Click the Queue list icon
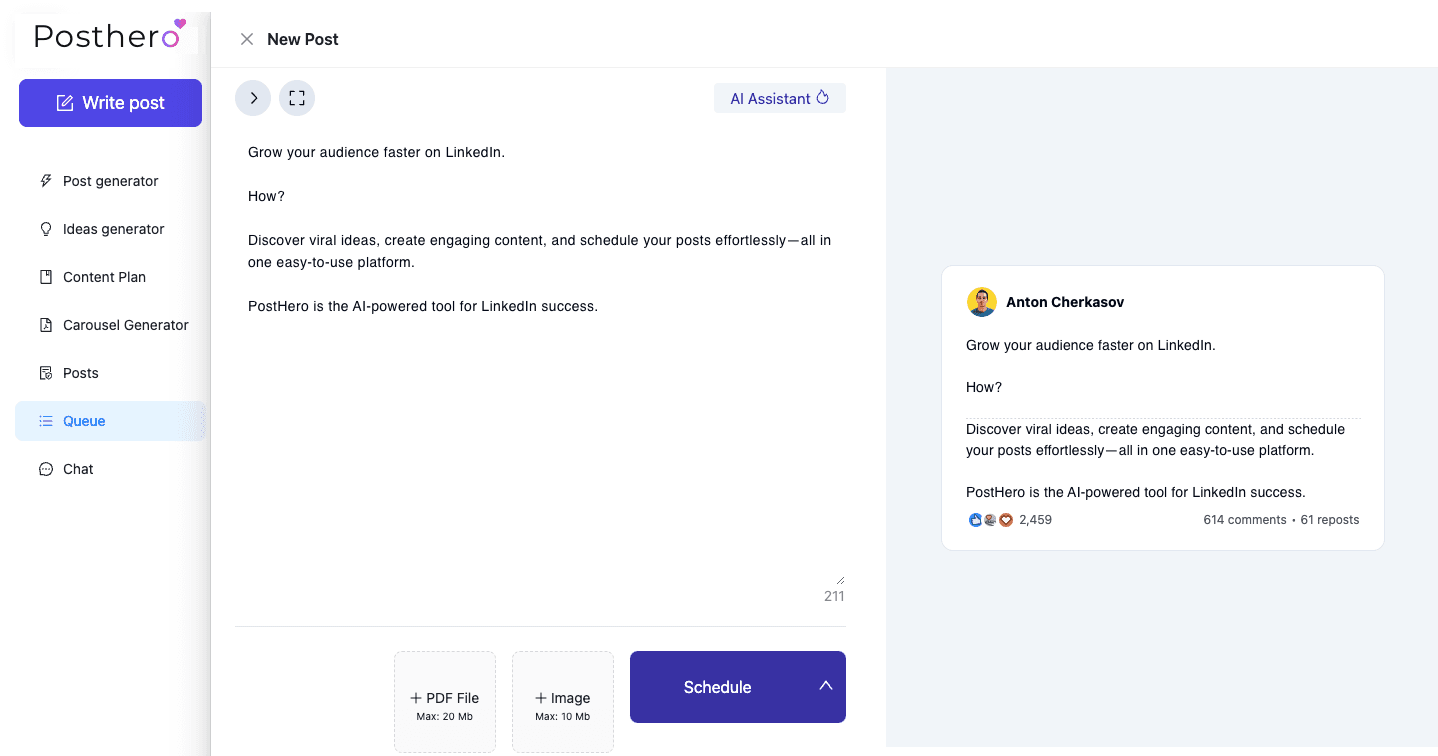This screenshot has width=1438, height=756. point(45,421)
